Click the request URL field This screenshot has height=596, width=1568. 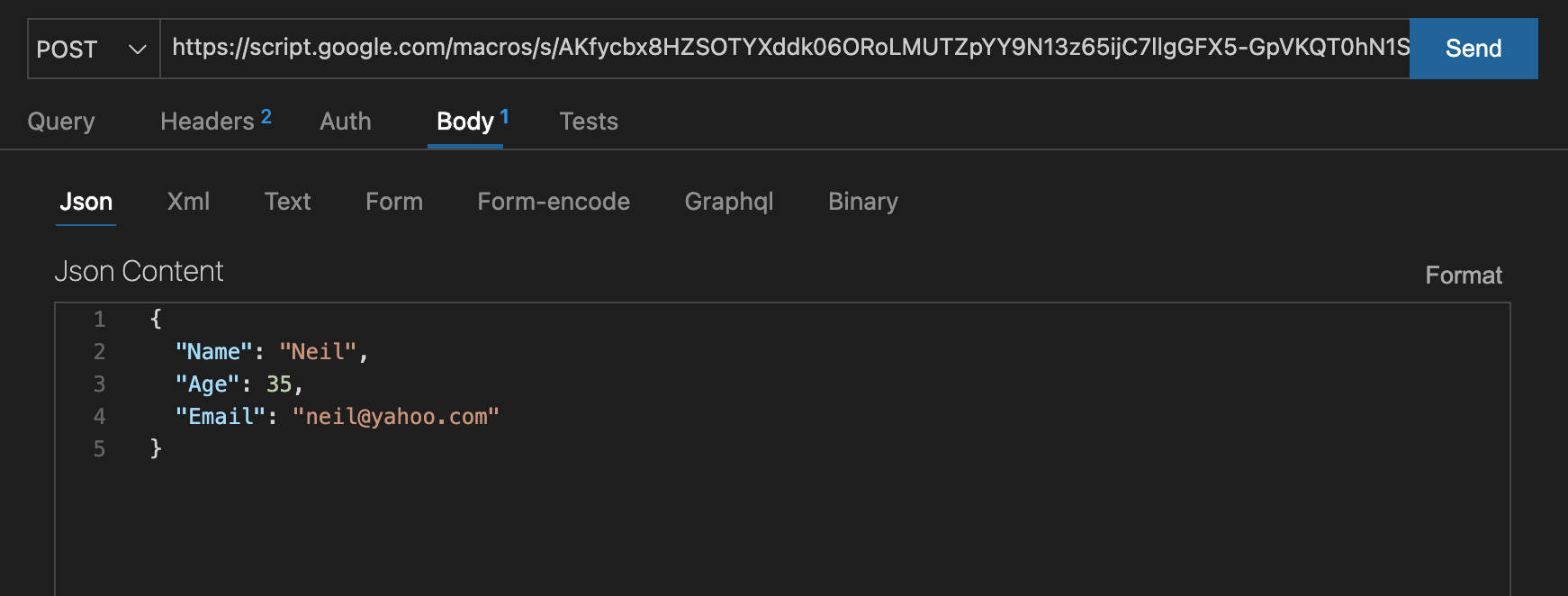click(785, 49)
